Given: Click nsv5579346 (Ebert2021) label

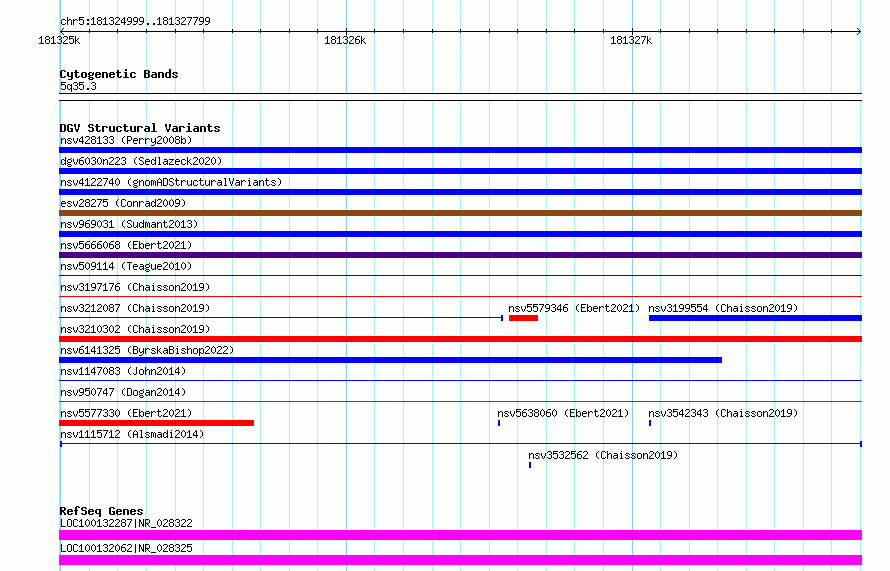Looking at the screenshot, I should point(574,308).
